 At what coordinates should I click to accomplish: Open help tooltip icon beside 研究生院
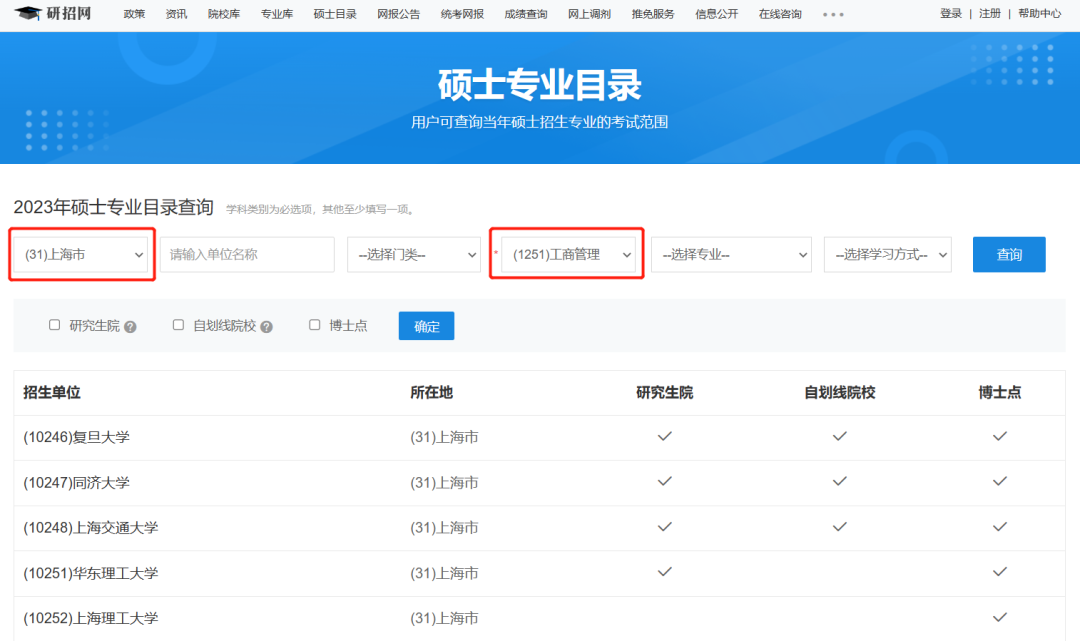pos(130,327)
